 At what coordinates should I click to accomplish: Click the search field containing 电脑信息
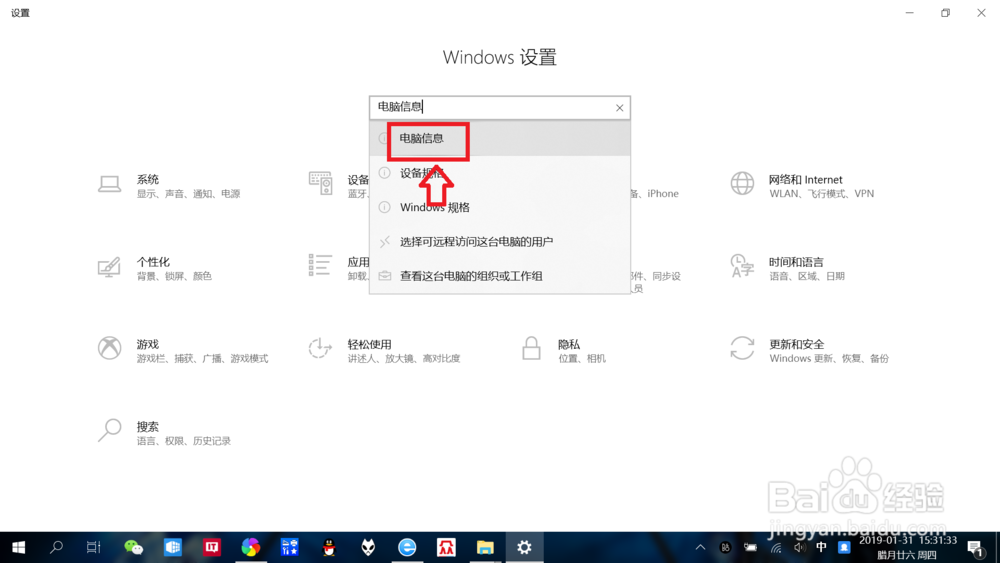tap(499, 108)
